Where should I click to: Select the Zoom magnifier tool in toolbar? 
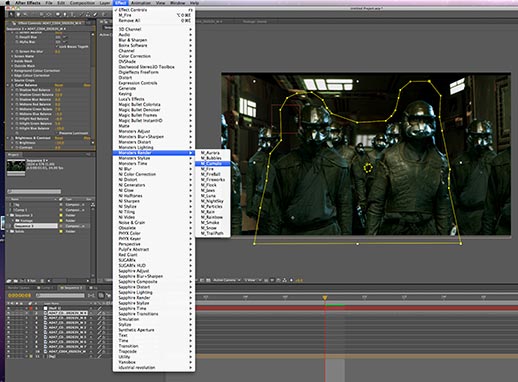tap(25, 14)
